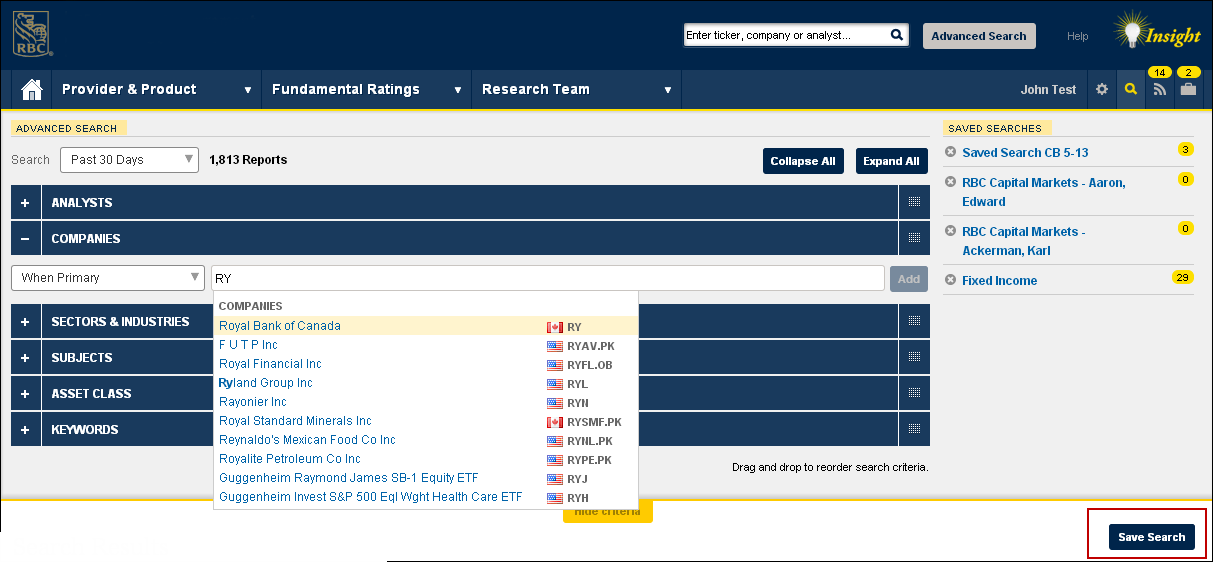
Task: Open the Provider & Product menu
Action: click(156, 89)
